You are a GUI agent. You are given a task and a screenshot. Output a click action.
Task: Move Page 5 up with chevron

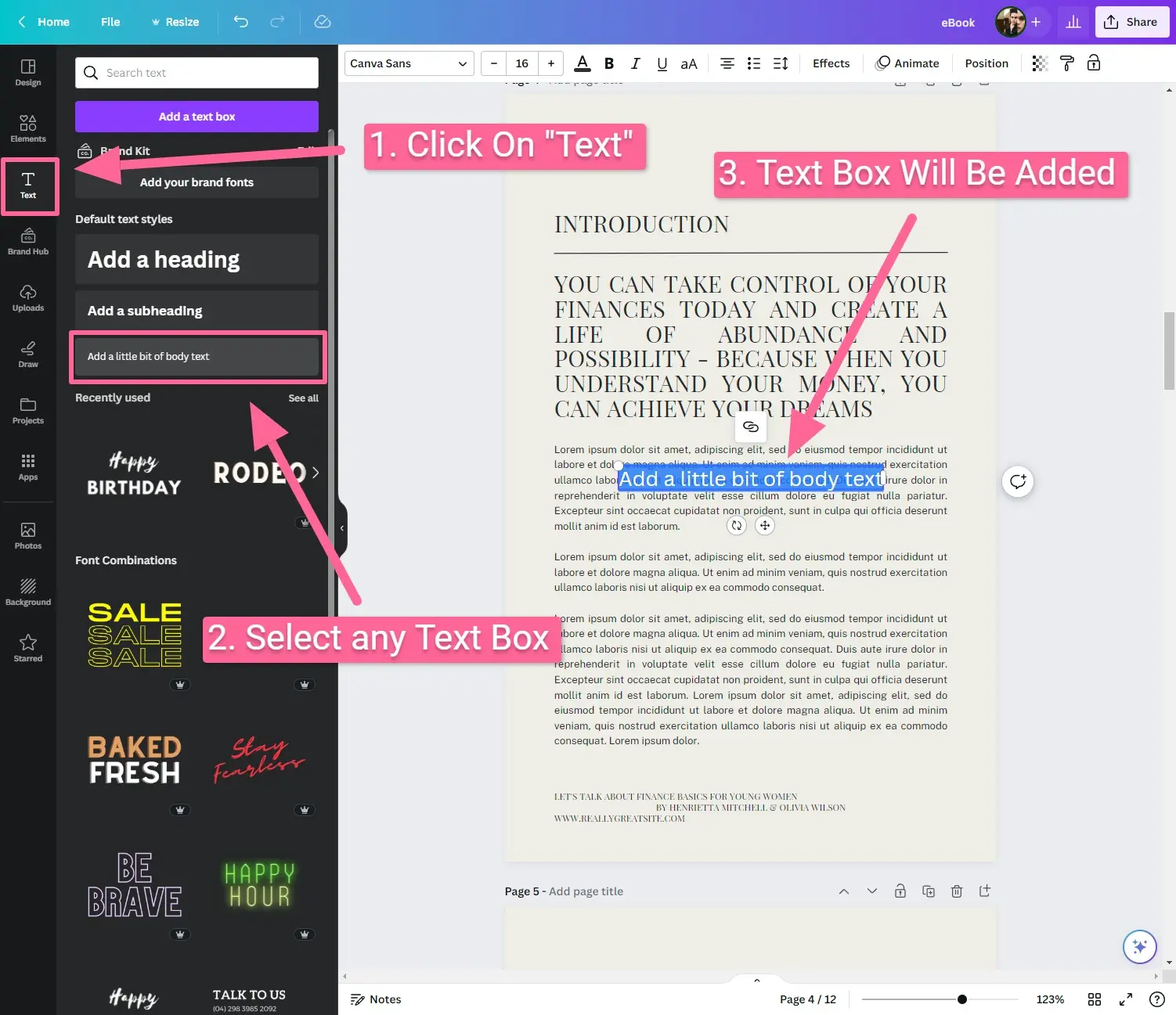coord(844,891)
